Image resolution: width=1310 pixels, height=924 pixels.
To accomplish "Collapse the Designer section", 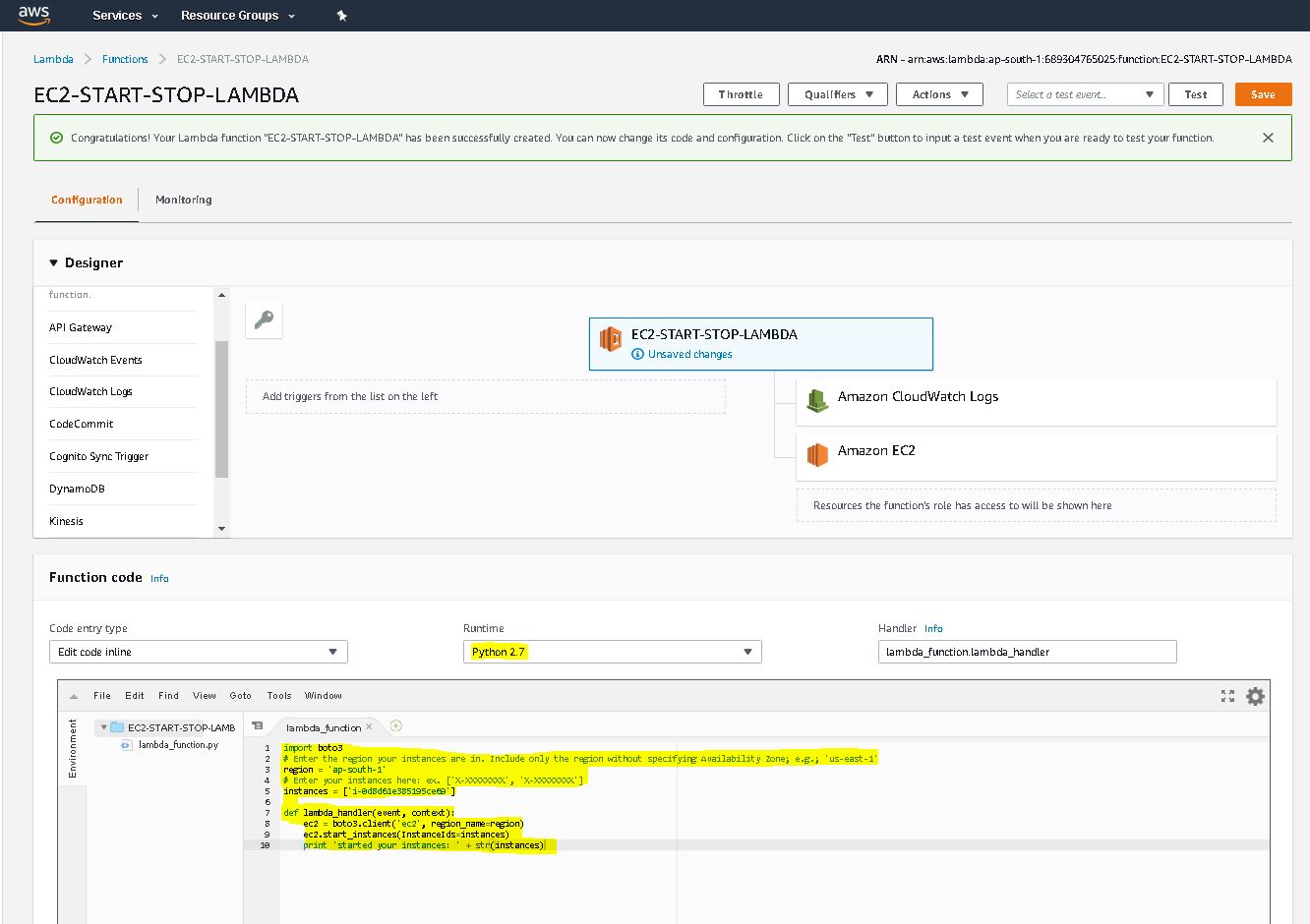I will click(54, 263).
